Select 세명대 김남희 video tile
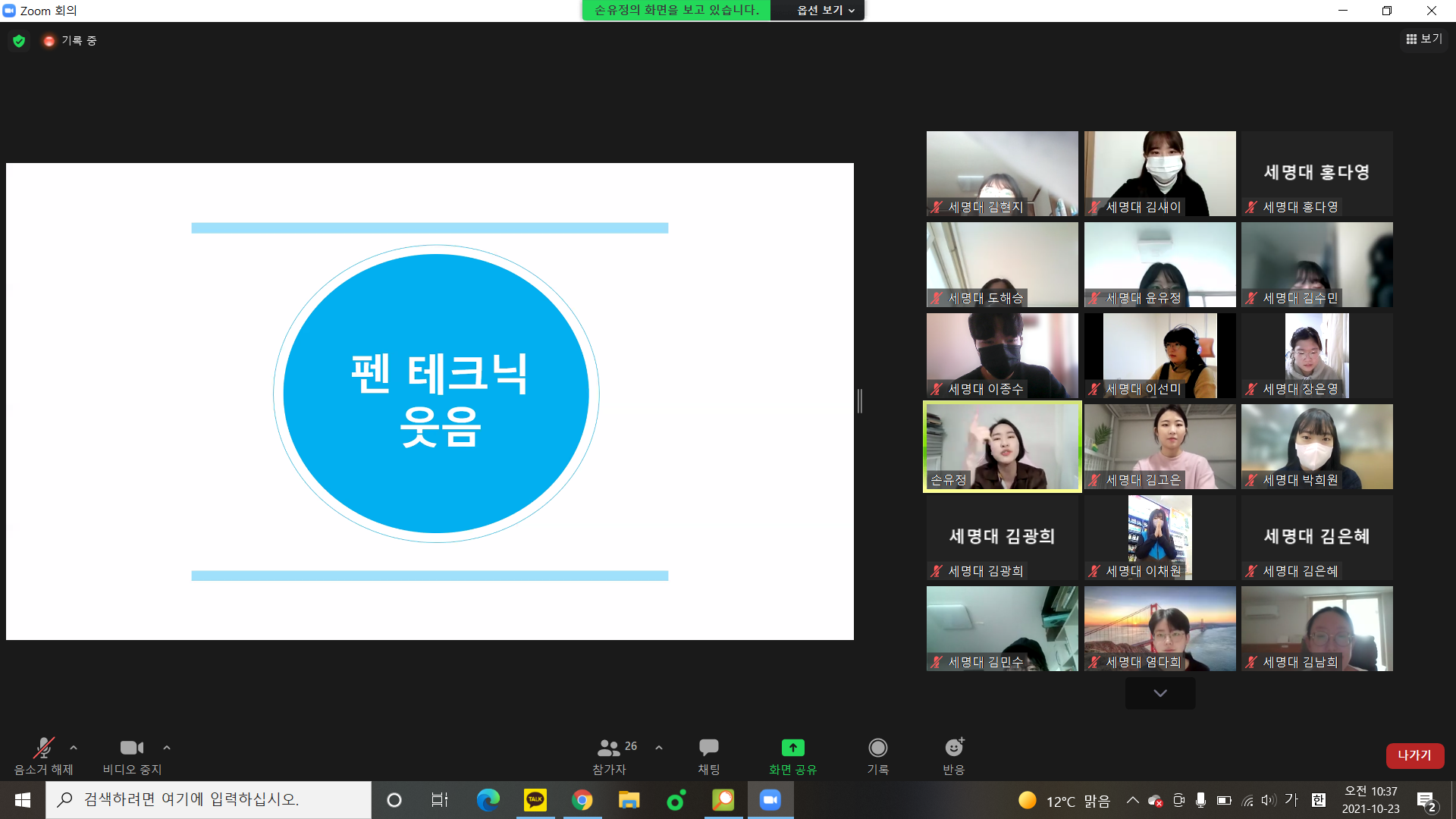The image size is (1456, 819). point(1317,629)
